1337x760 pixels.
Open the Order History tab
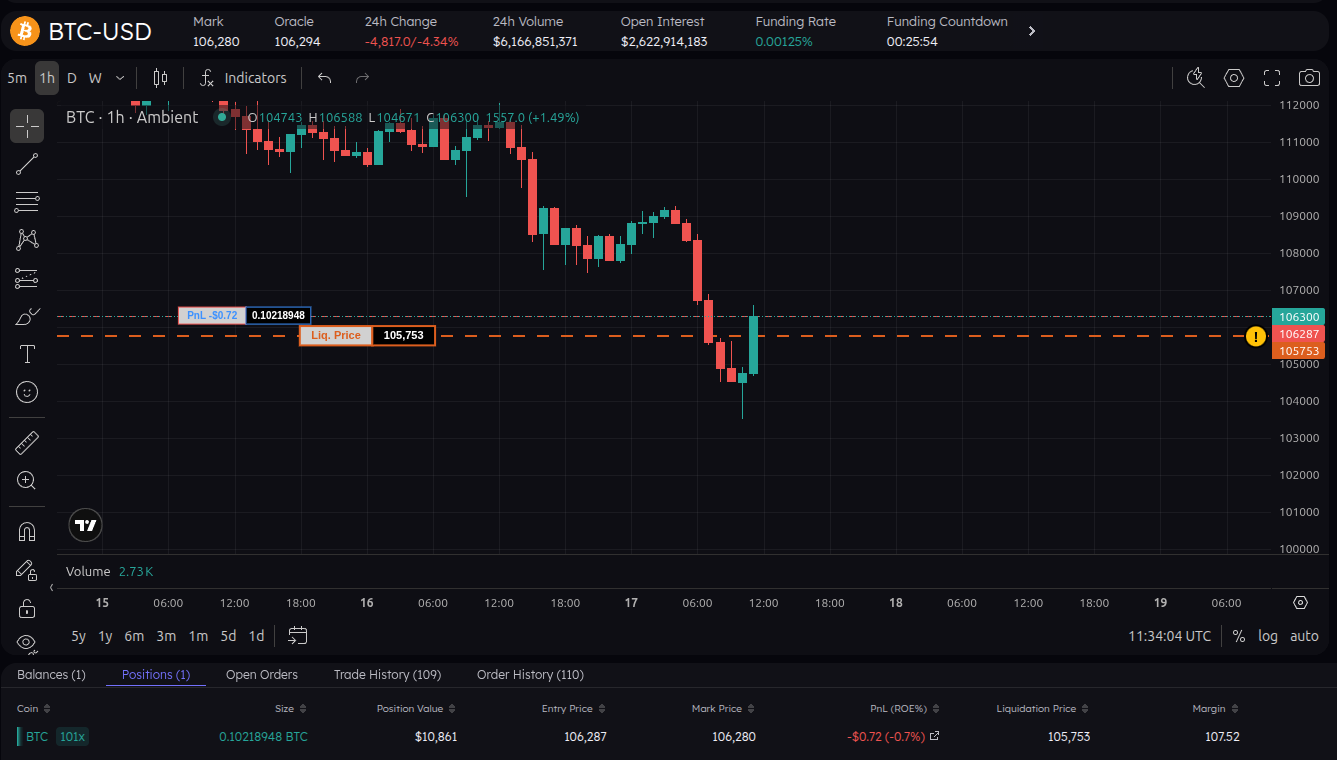point(530,674)
